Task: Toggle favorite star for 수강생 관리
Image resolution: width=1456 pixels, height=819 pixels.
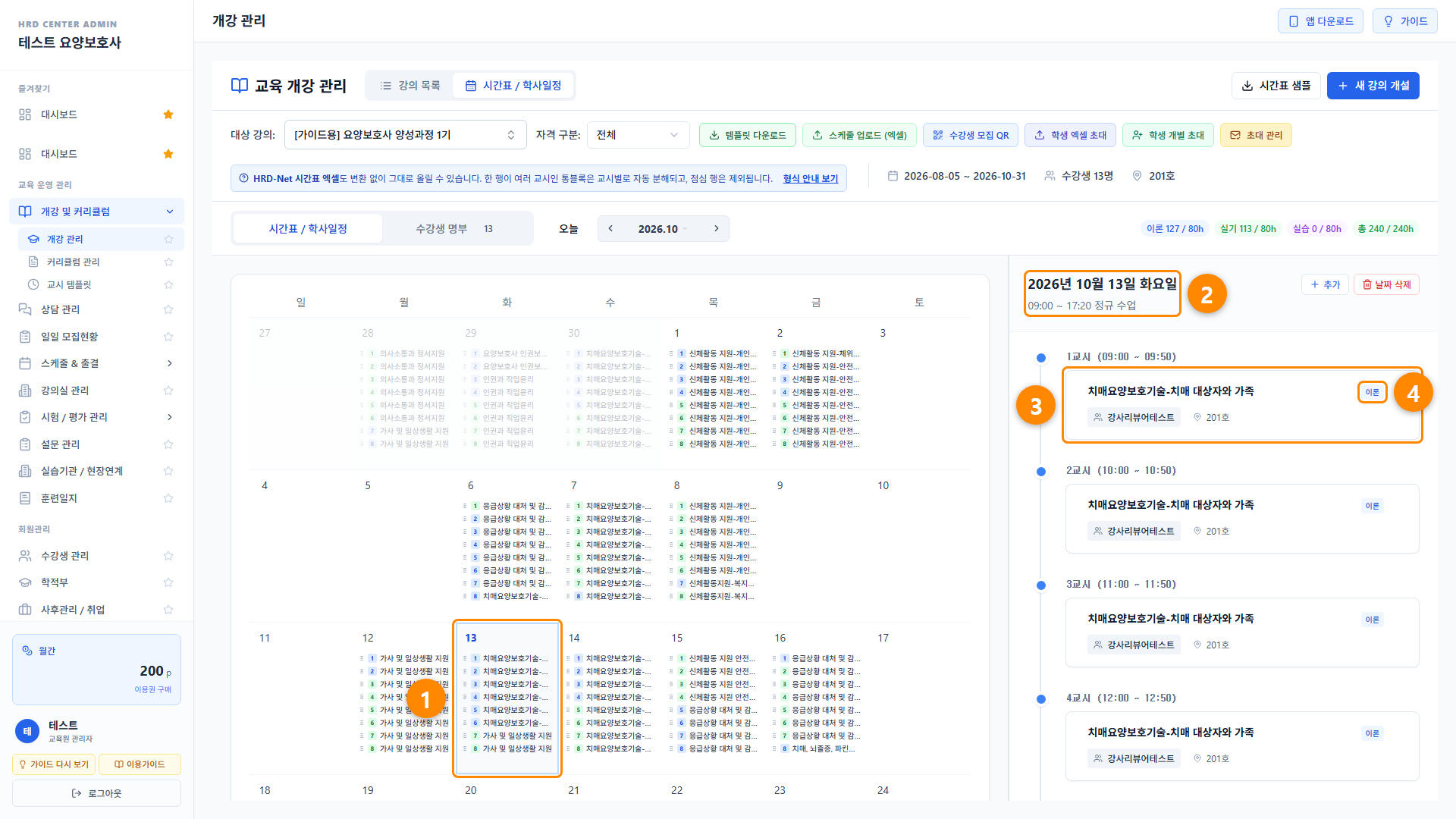Action: [168, 556]
